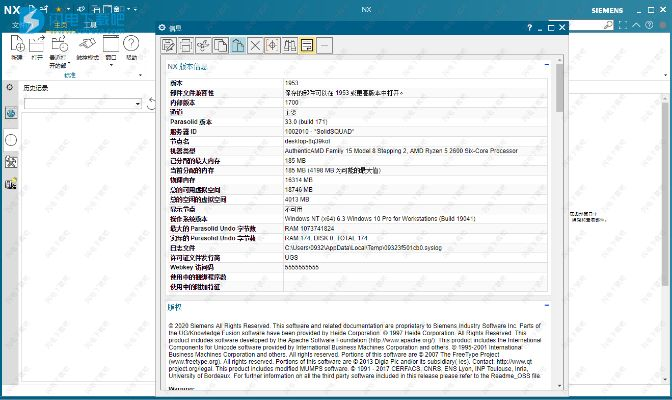
Task: Click the circled question help icon top right
Action: coord(649,25)
